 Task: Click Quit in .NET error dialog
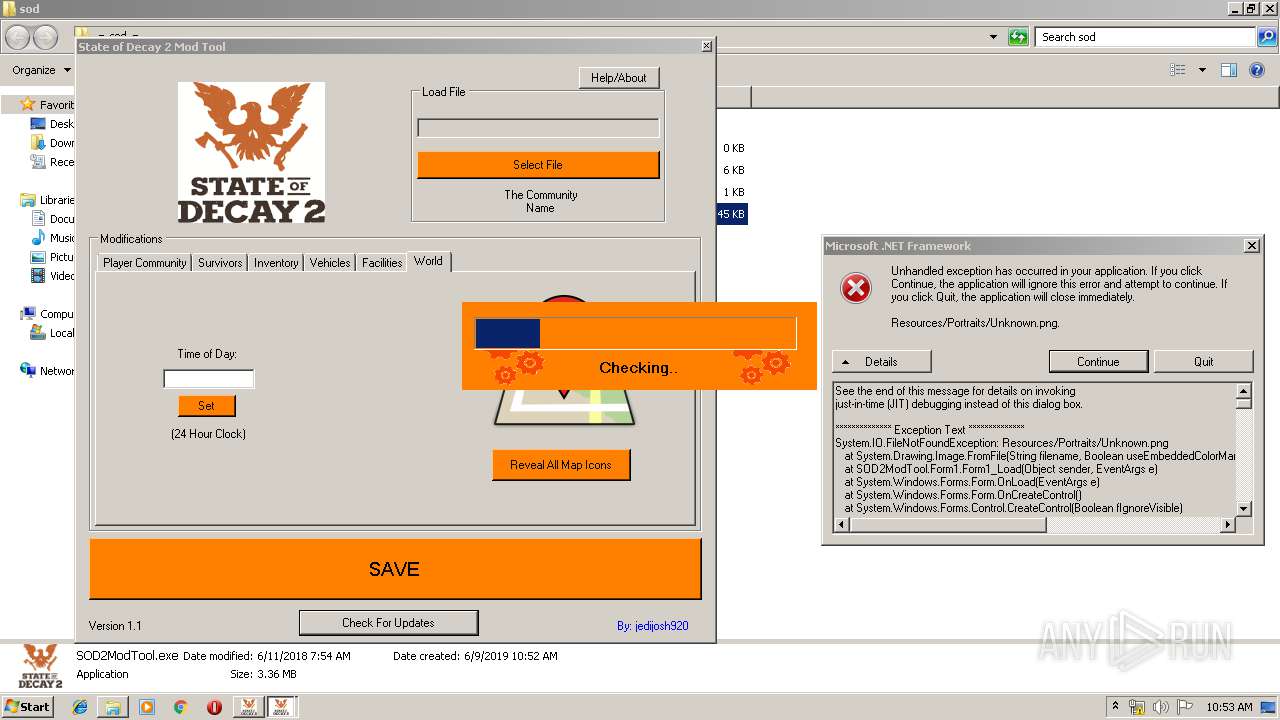click(x=1203, y=361)
